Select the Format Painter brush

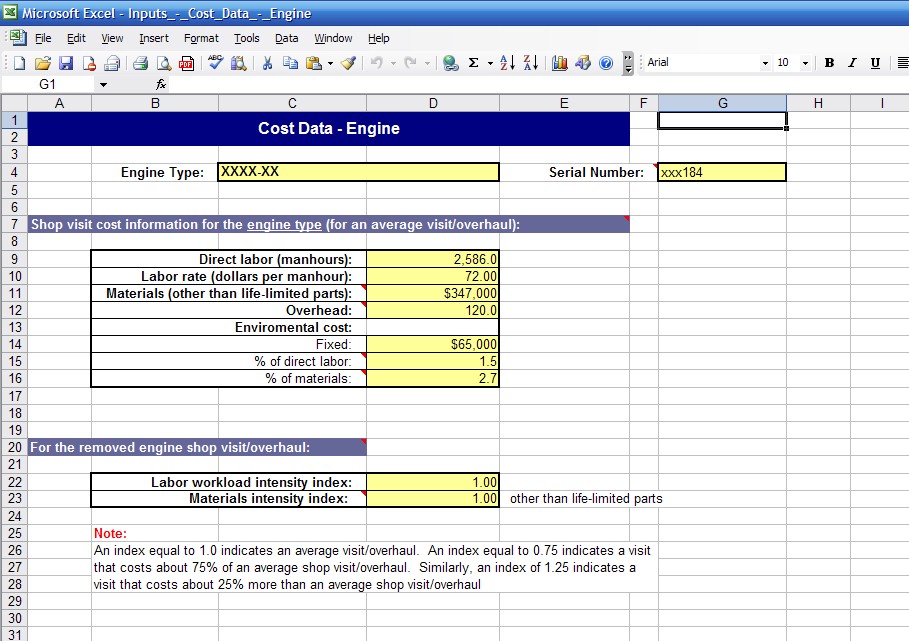(x=347, y=63)
